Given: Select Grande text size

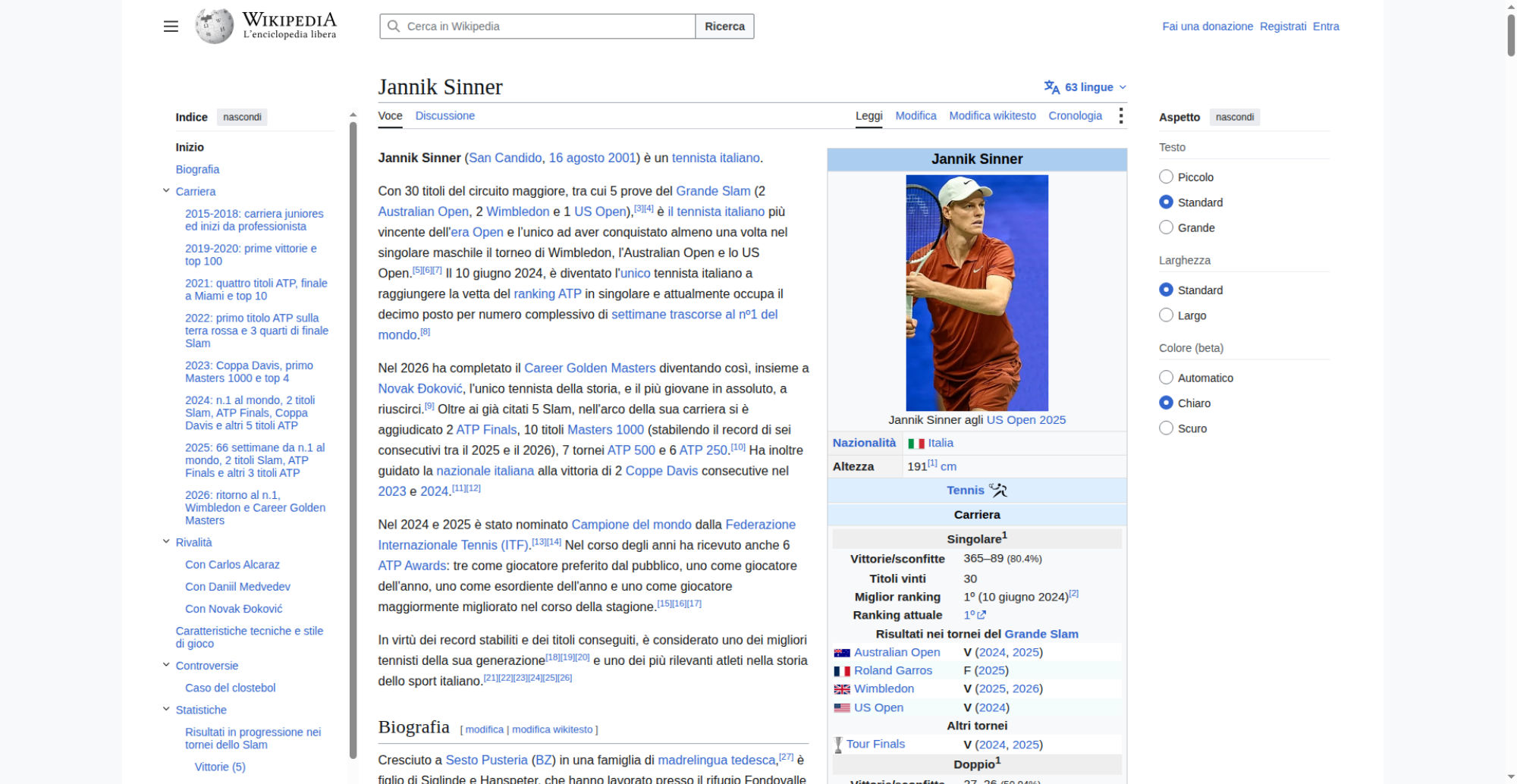Looking at the screenshot, I should click(x=1167, y=227).
